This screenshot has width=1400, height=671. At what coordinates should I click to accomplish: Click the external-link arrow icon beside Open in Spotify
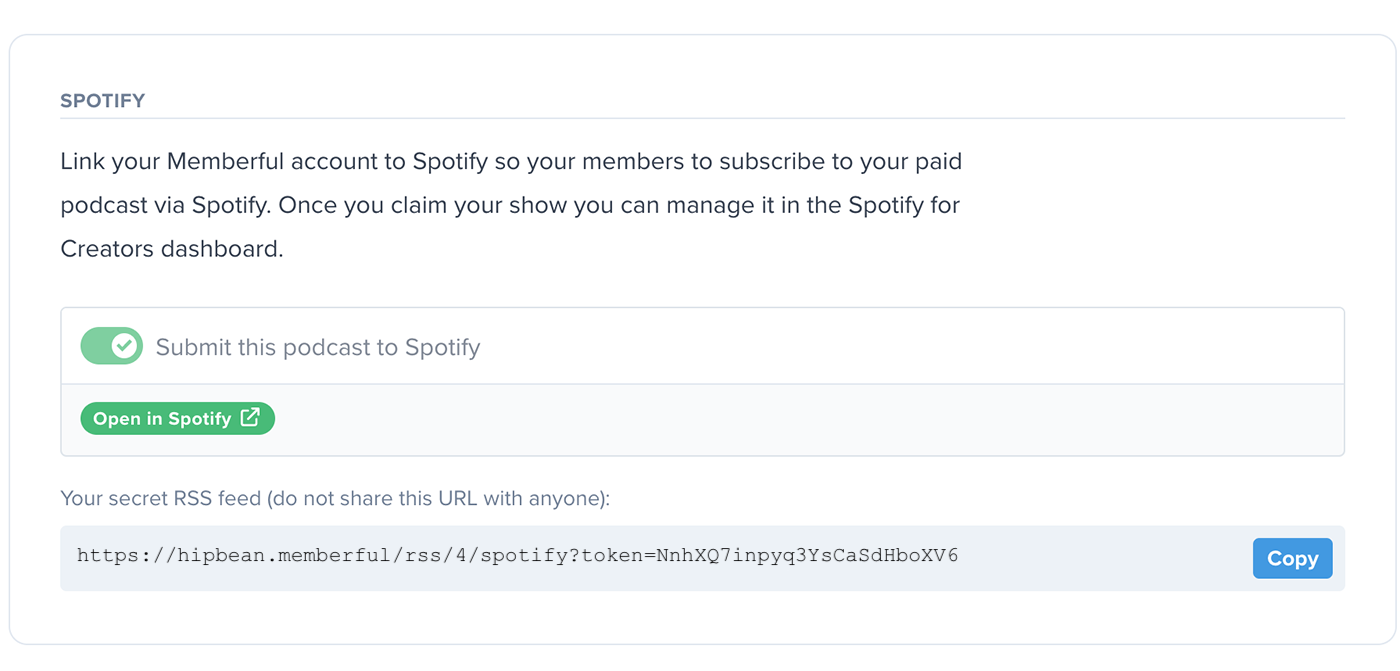point(250,418)
